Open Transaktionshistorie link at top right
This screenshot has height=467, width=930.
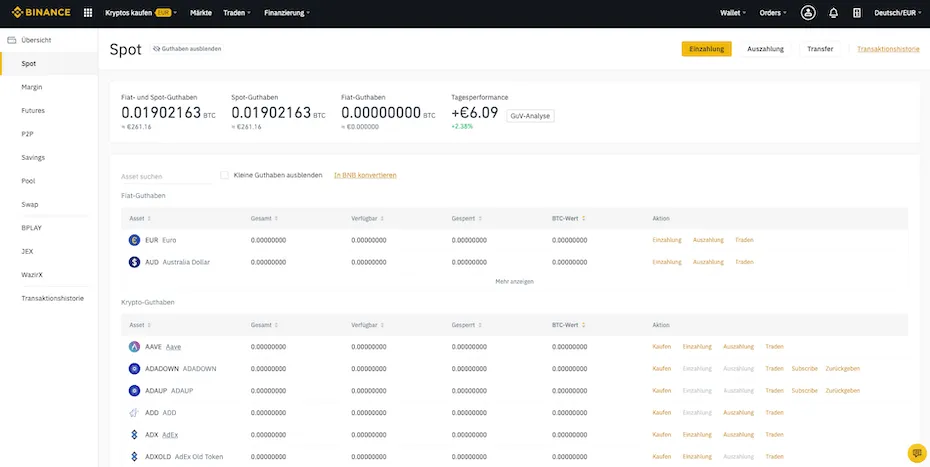(888, 49)
